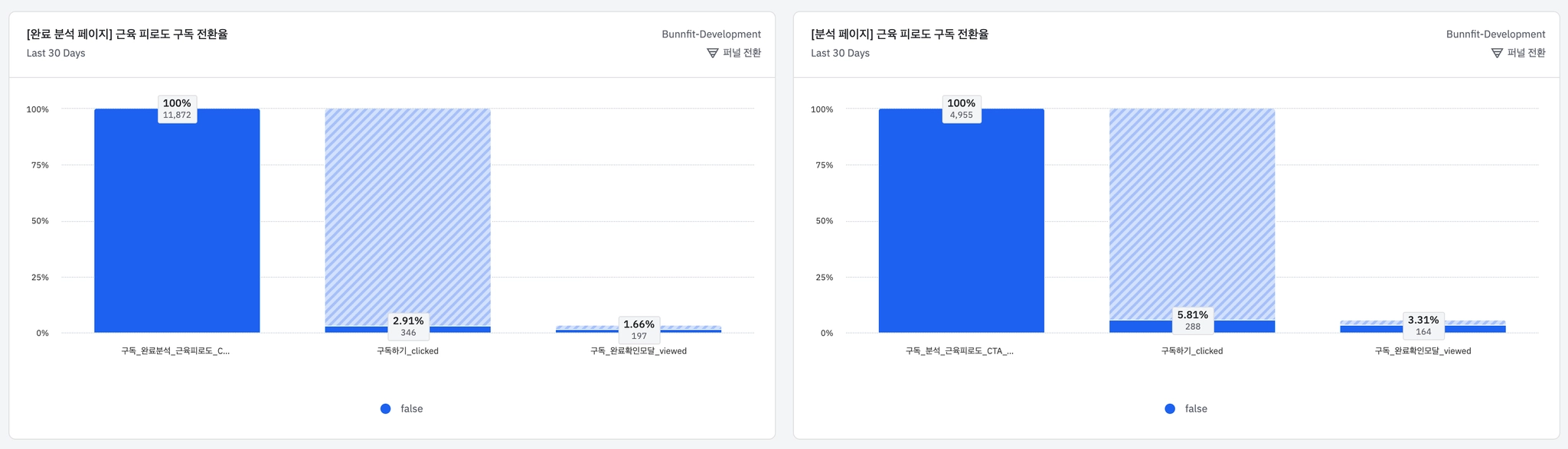Click Bunnfit-Development in the 완료 분석 페이지 card
Viewport: 1568px width, 449px height.
click(711, 34)
